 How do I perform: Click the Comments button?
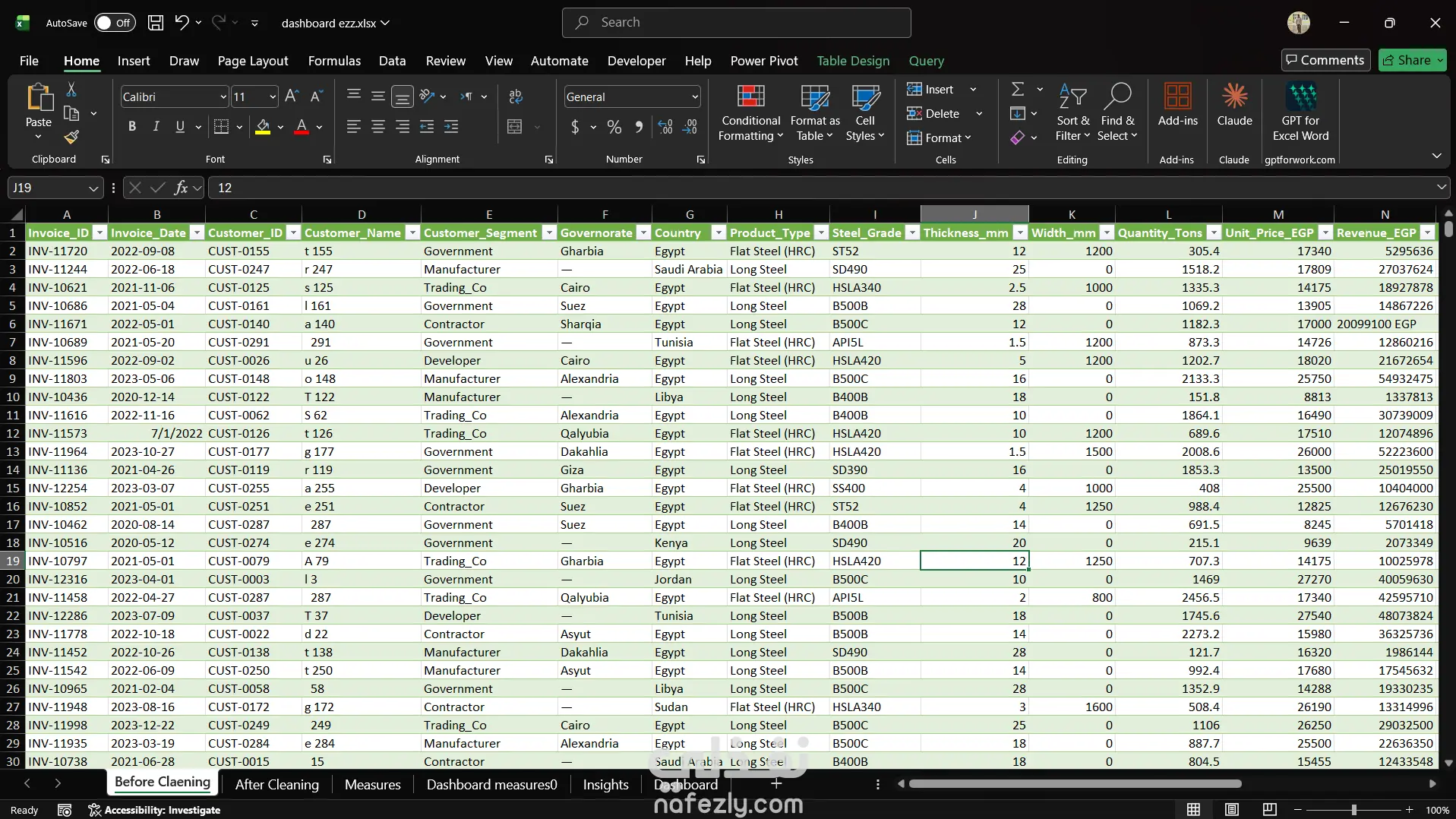pos(1325,60)
